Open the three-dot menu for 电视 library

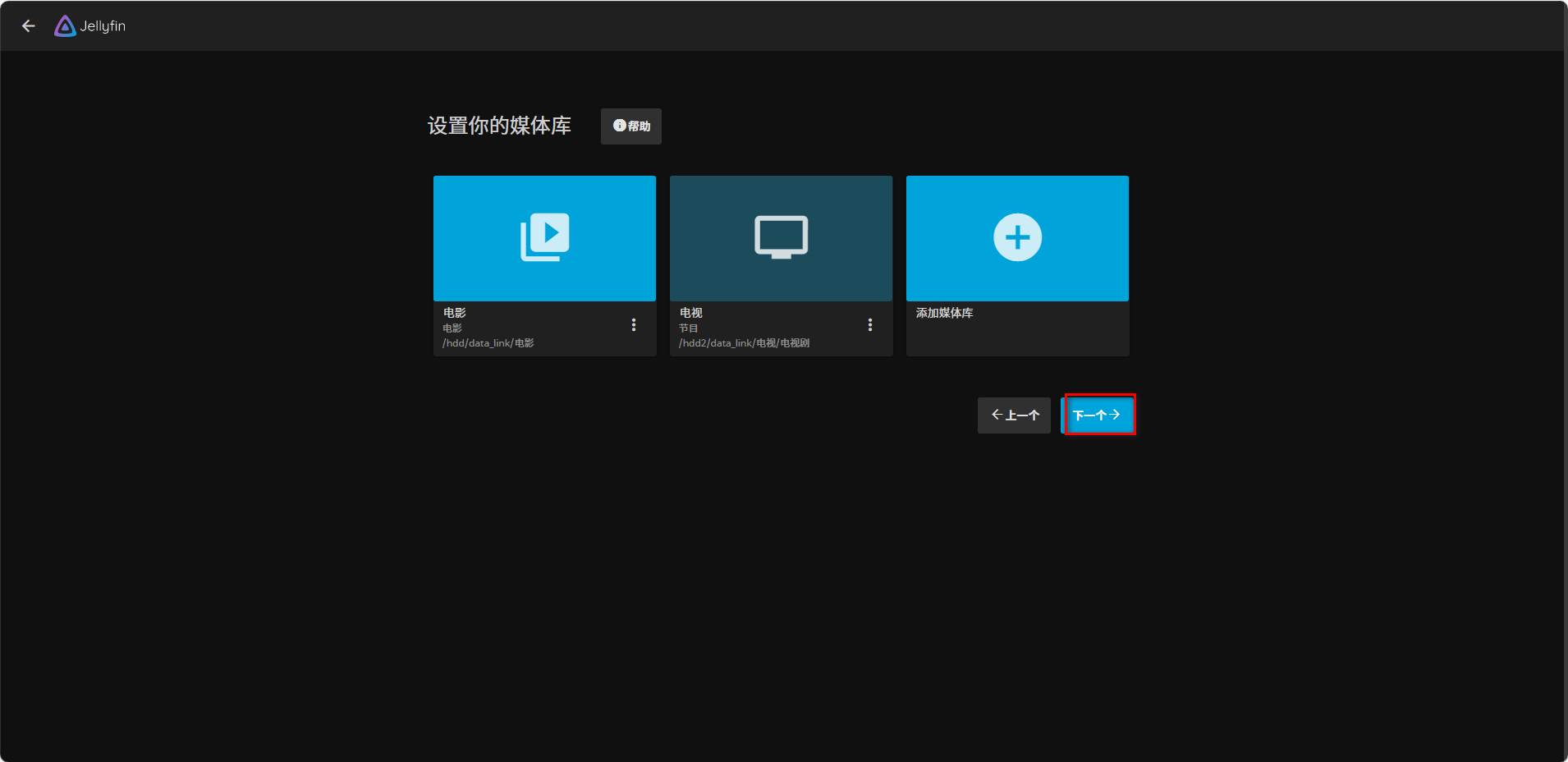point(870,325)
